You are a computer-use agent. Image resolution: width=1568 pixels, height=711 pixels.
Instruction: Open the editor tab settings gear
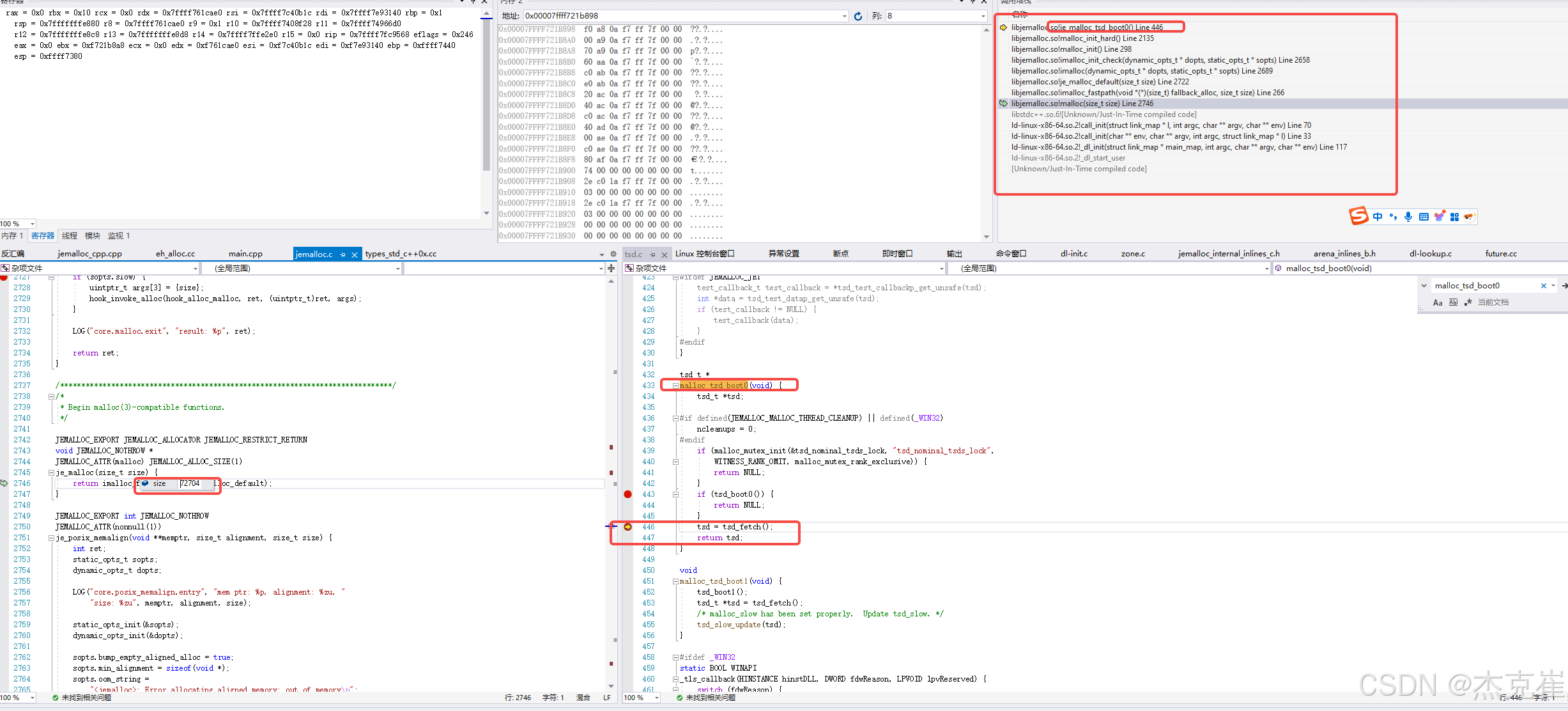(613, 254)
